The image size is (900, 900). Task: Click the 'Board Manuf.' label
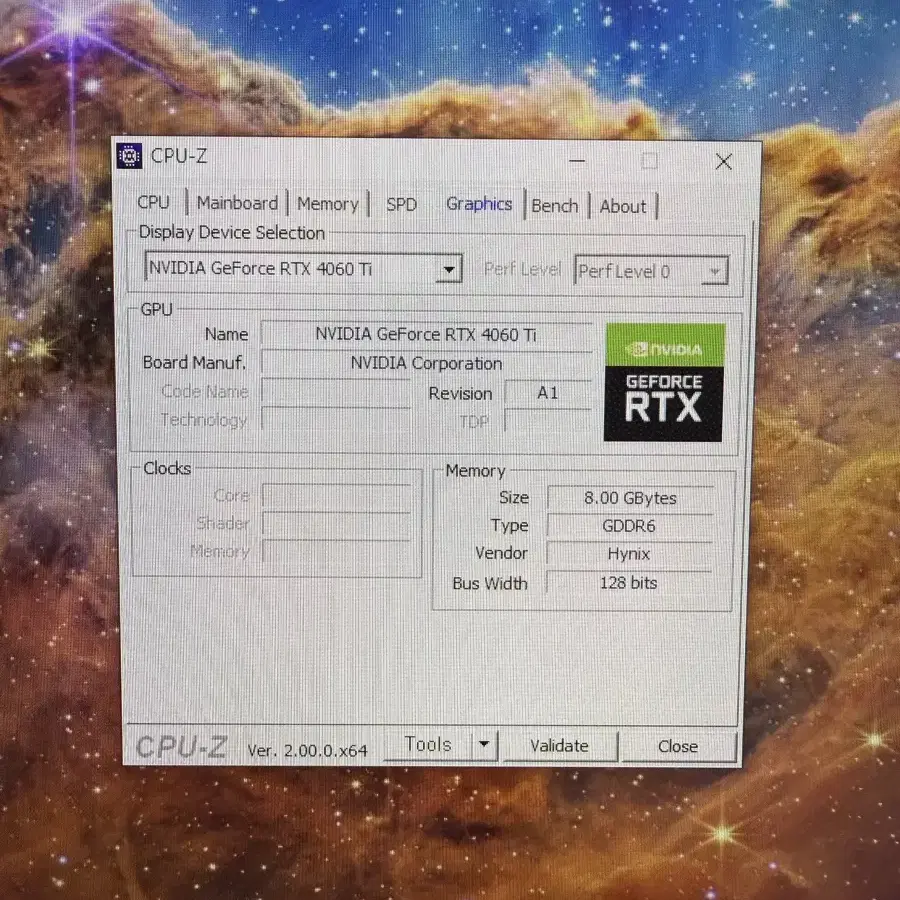click(195, 363)
